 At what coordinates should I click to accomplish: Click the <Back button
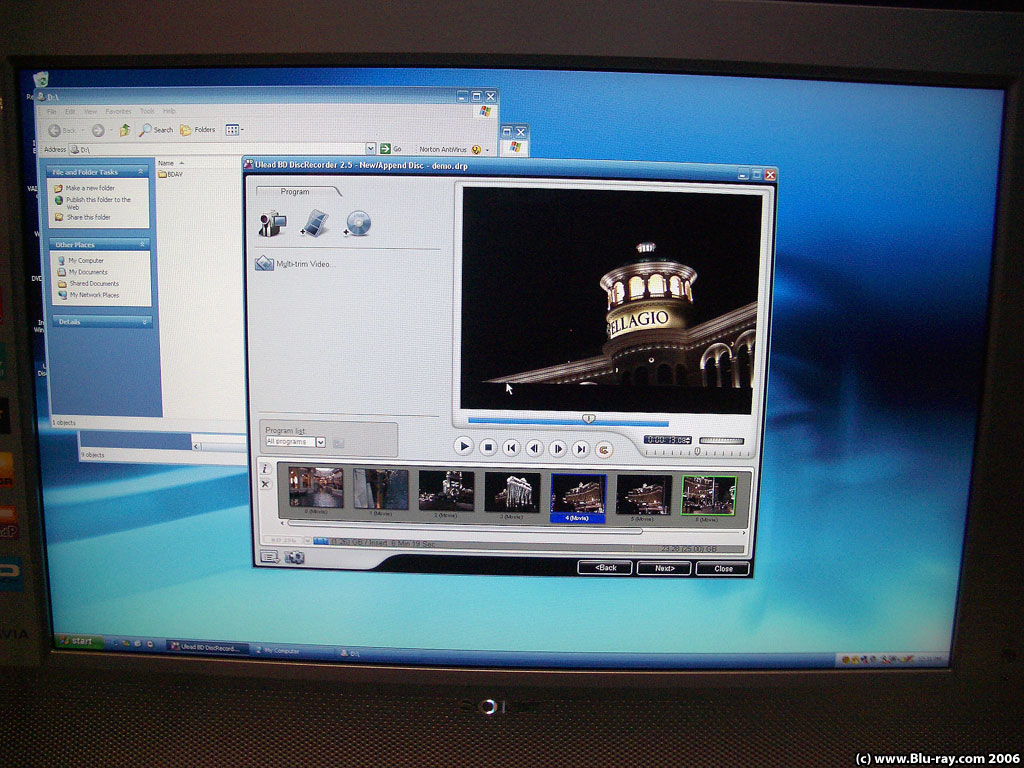click(x=606, y=568)
